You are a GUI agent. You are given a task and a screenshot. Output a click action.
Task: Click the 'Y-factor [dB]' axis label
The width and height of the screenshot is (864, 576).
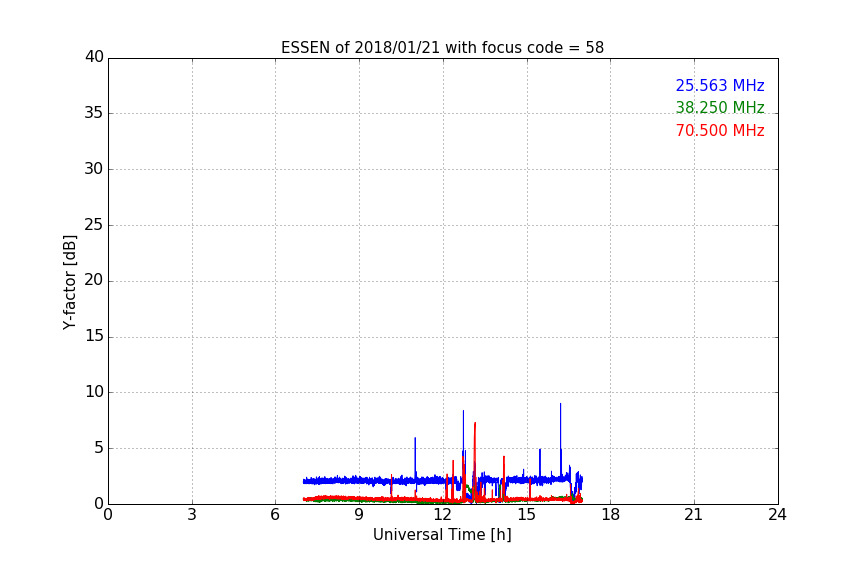coord(69,282)
